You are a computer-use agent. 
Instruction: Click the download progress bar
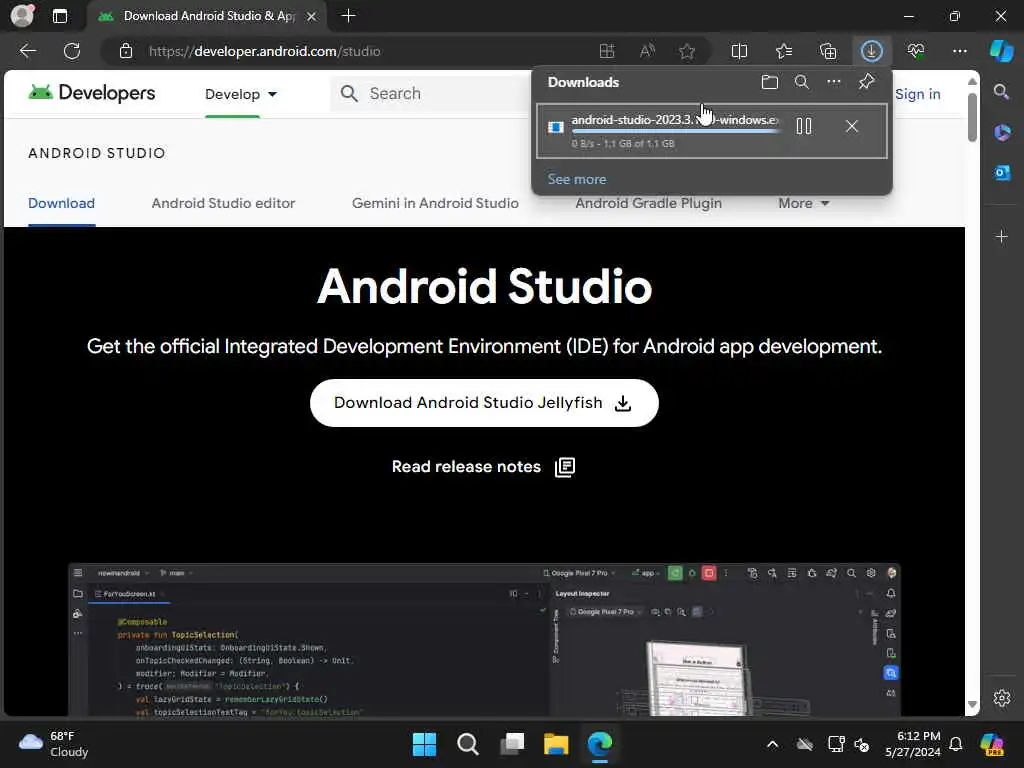coord(675,132)
